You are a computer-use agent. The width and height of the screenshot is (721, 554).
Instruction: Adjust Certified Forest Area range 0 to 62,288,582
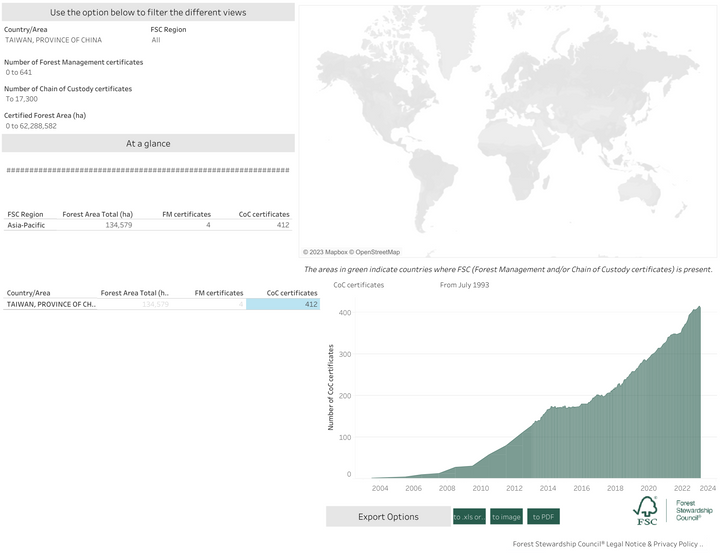[31, 126]
